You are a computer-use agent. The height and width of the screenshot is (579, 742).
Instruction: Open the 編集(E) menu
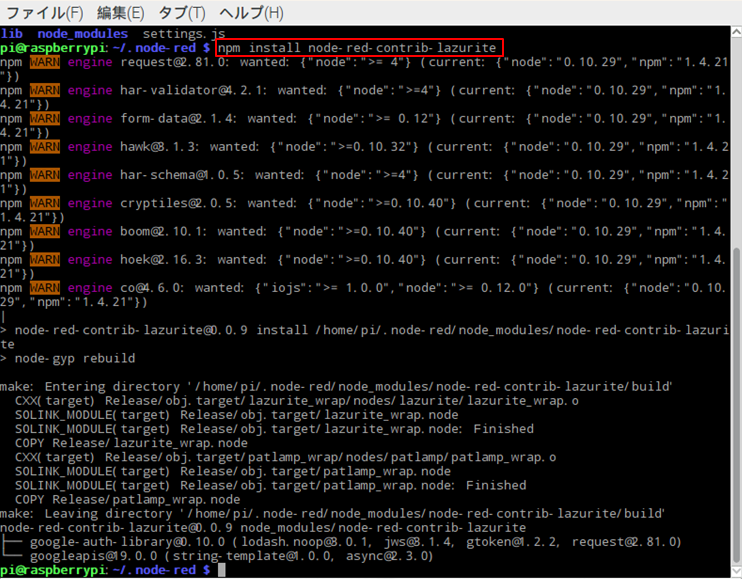click(x=121, y=13)
